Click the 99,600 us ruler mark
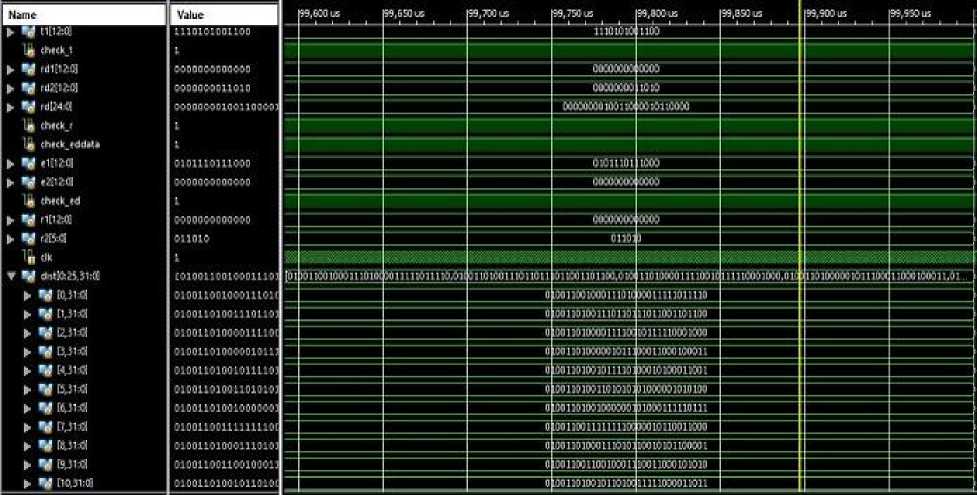This screenshot has width=977, height=495. point(319,13)
